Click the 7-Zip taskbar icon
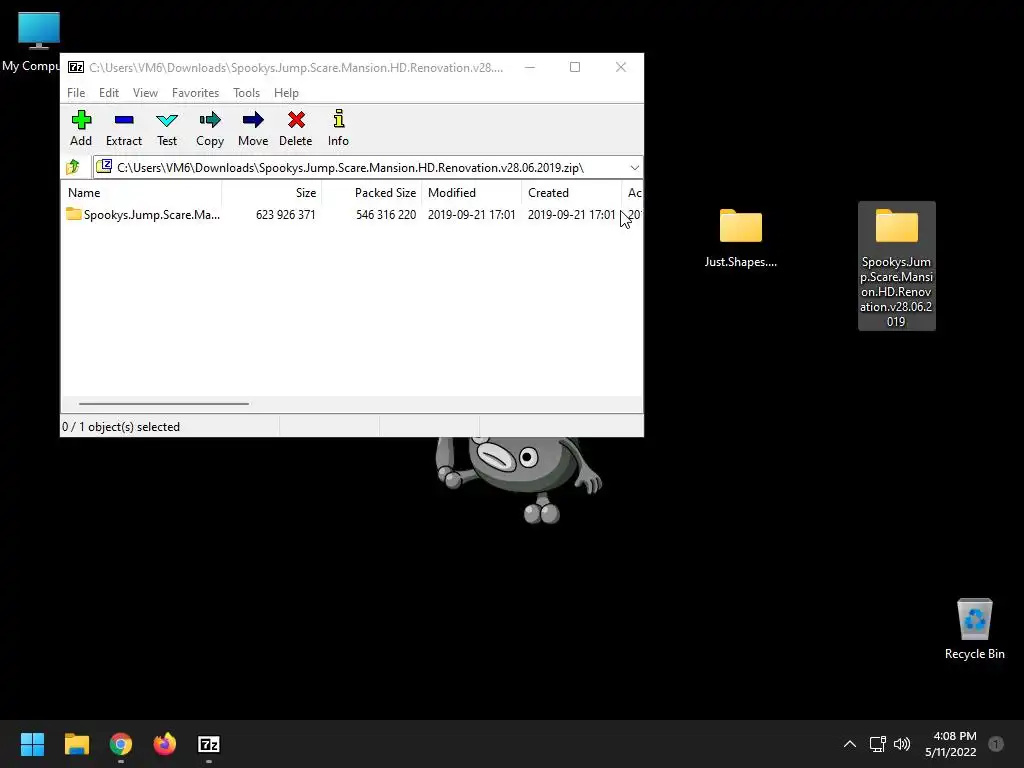1024x768 pixels. click(x=209, y=744)
